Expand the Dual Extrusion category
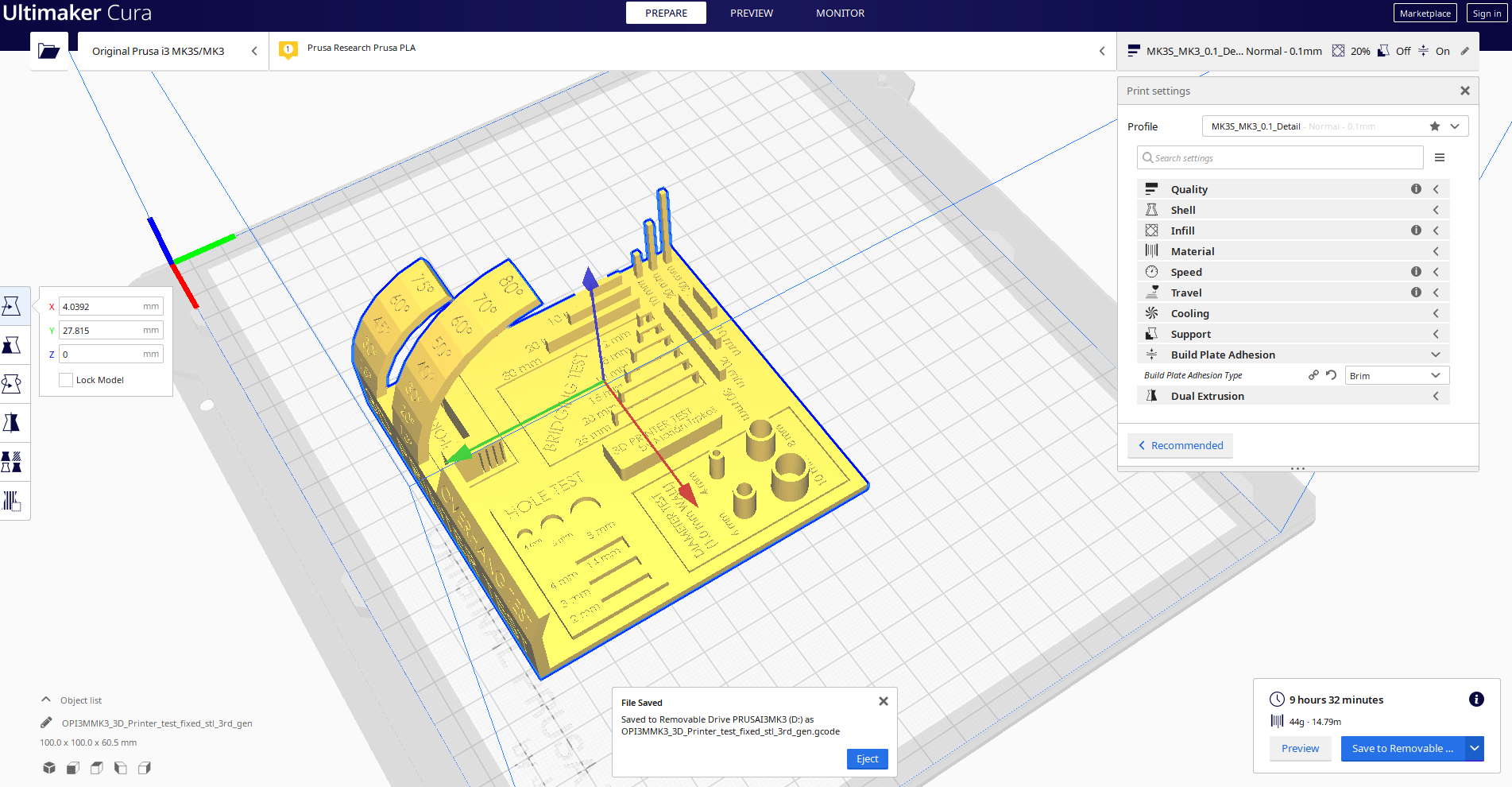 [1294, 396]
